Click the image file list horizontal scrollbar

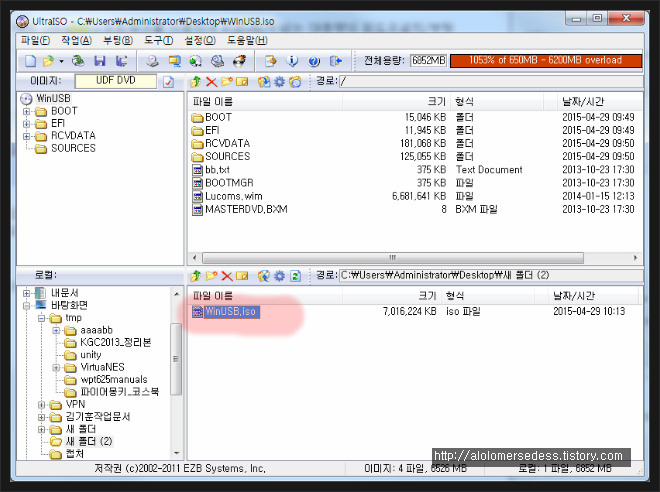[x=393, y=258]
